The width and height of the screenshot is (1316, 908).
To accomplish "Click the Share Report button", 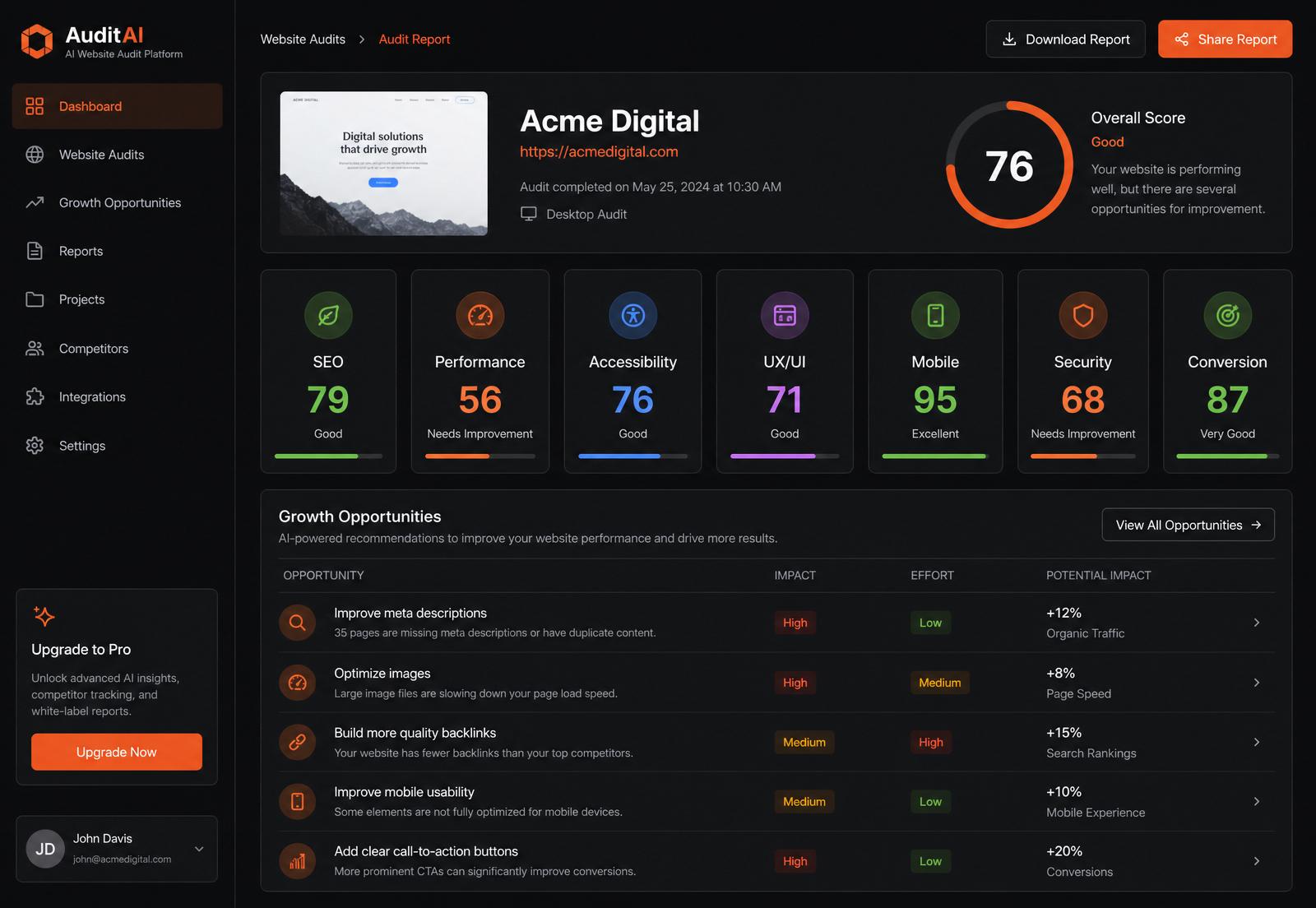I will click(1225, 39).
